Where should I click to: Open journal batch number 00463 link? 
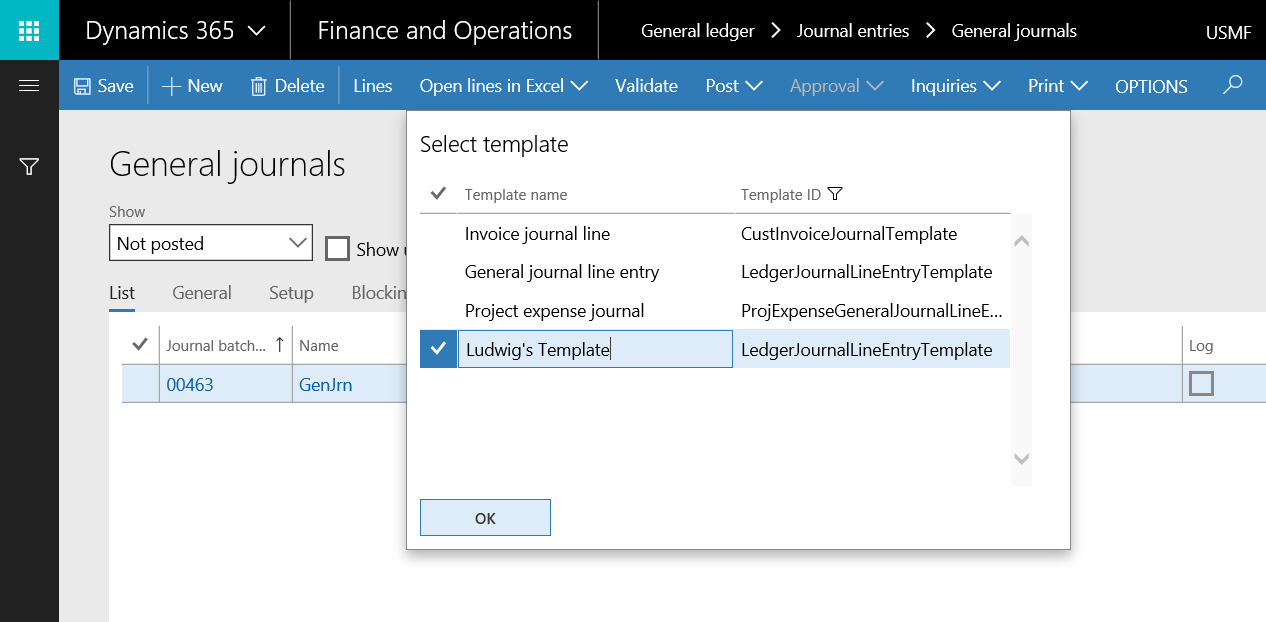190,384
